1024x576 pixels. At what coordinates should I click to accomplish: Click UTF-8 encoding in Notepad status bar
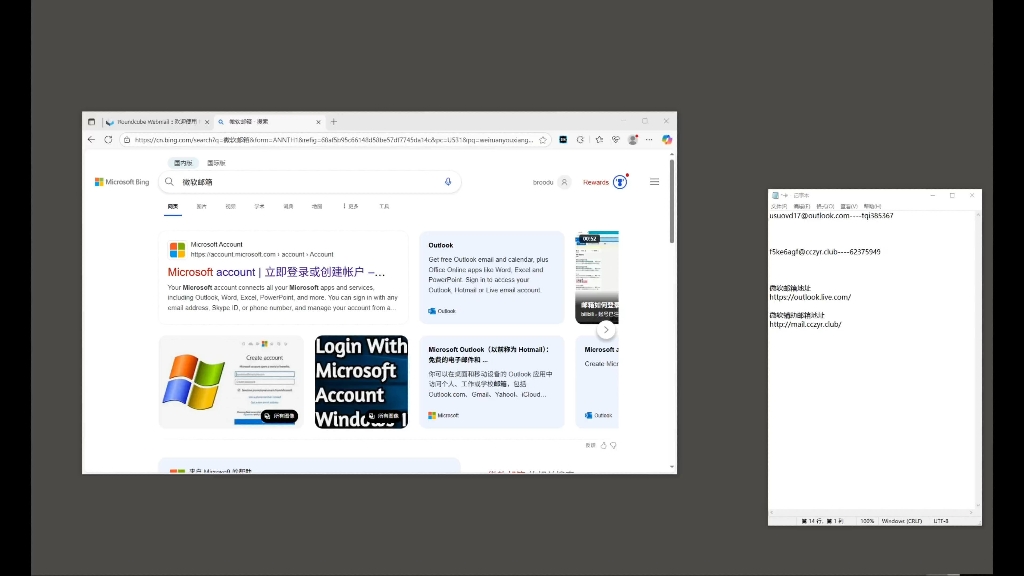point(941,521)
